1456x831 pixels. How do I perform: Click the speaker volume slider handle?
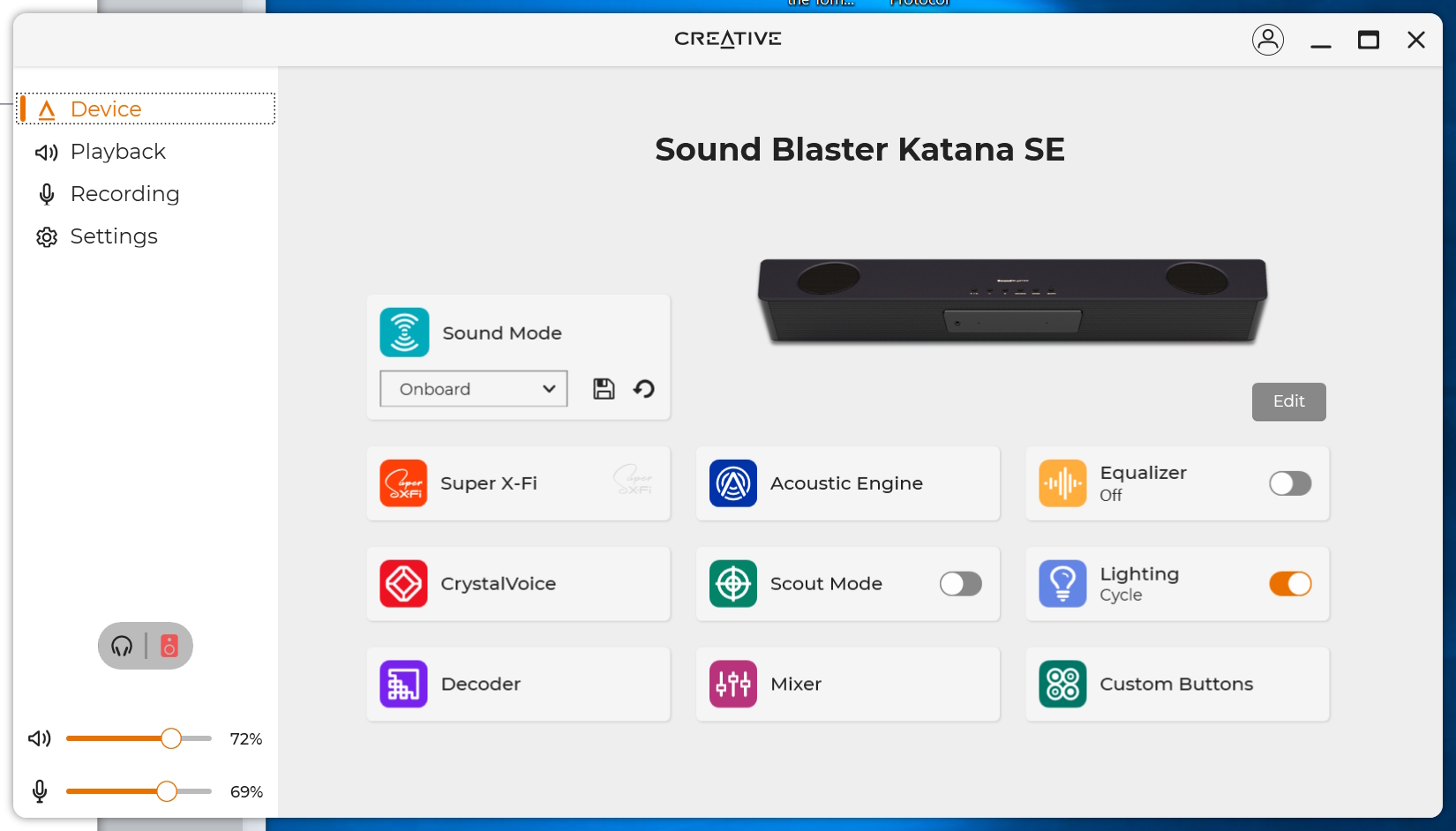(x=171, y=738)
